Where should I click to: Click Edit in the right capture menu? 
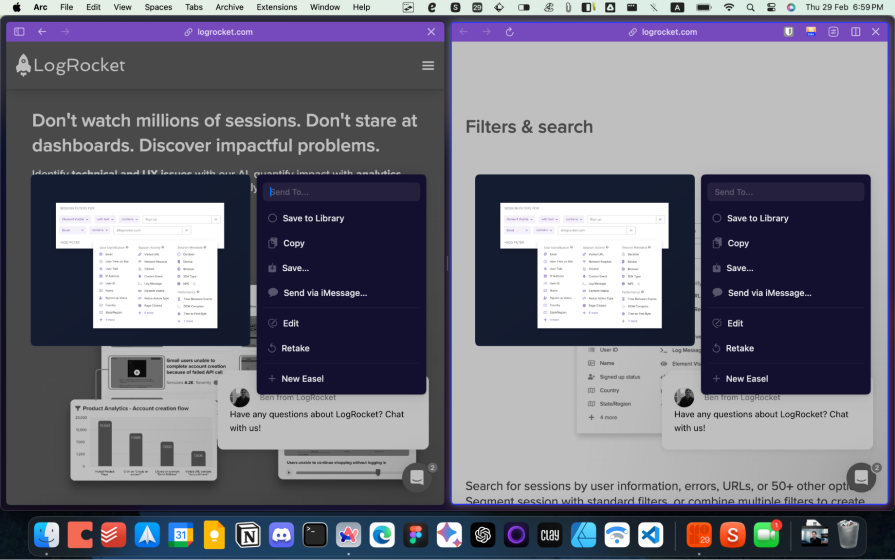point(735,323)
